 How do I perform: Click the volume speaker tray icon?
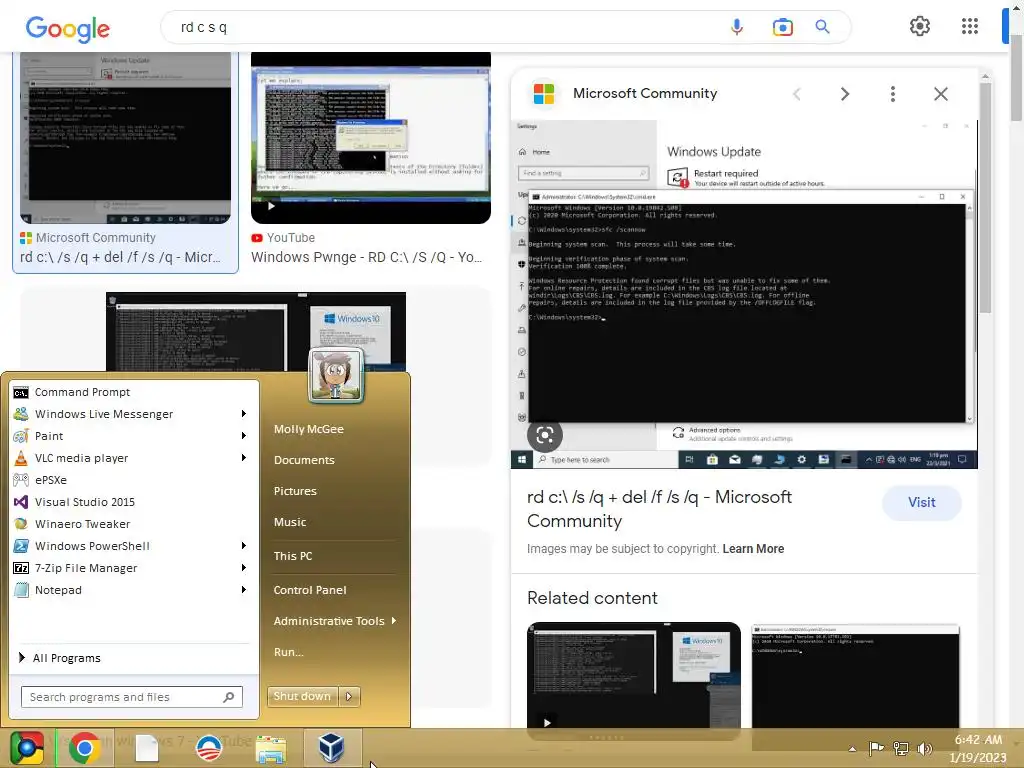[924, 748]
